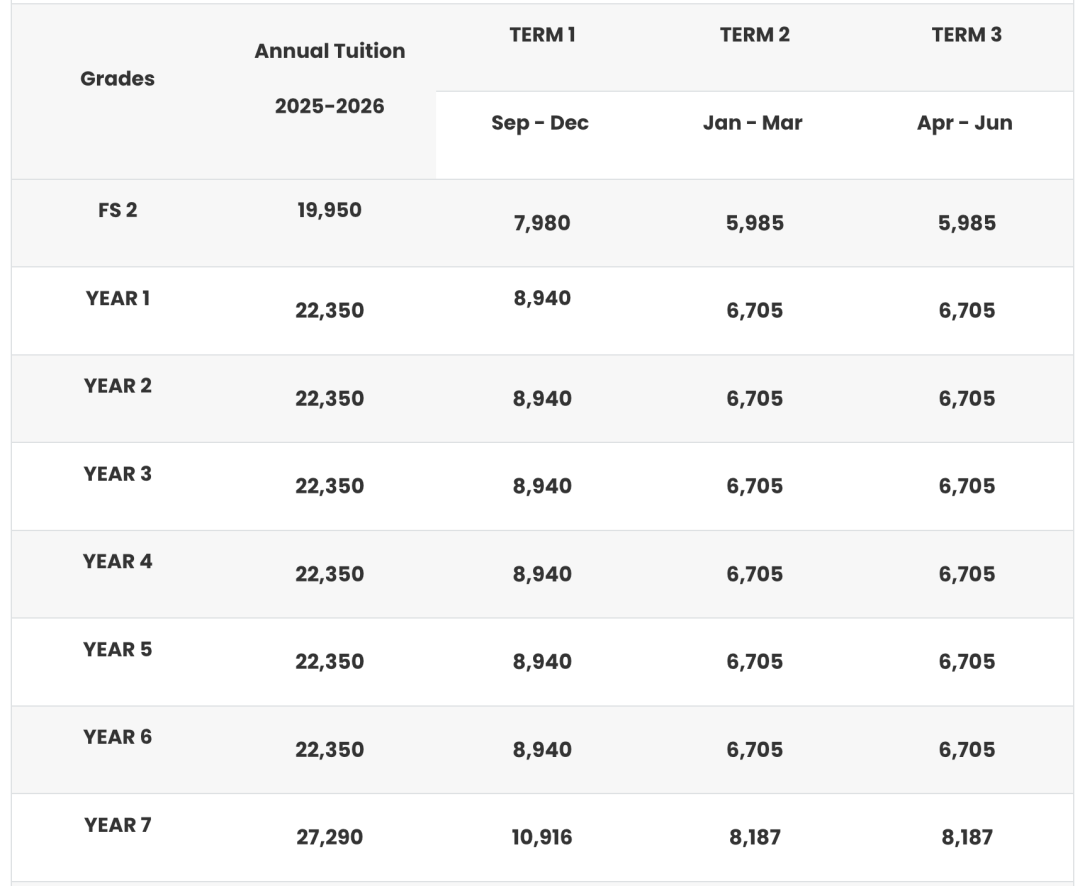Click the Sep - Dec subheader cell
1080x886 pixels.
pyautogui.click(x=540, y=123)
